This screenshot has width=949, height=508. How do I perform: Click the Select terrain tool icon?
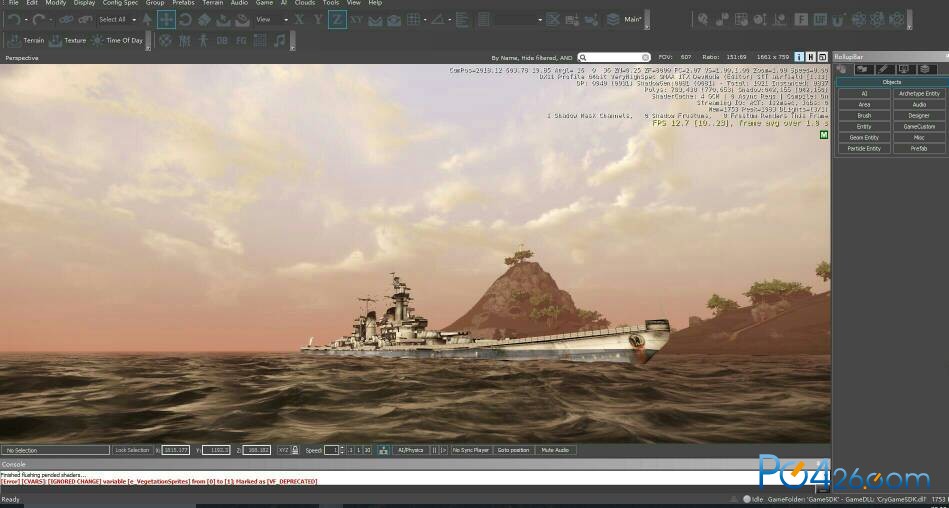pos(223,19)
